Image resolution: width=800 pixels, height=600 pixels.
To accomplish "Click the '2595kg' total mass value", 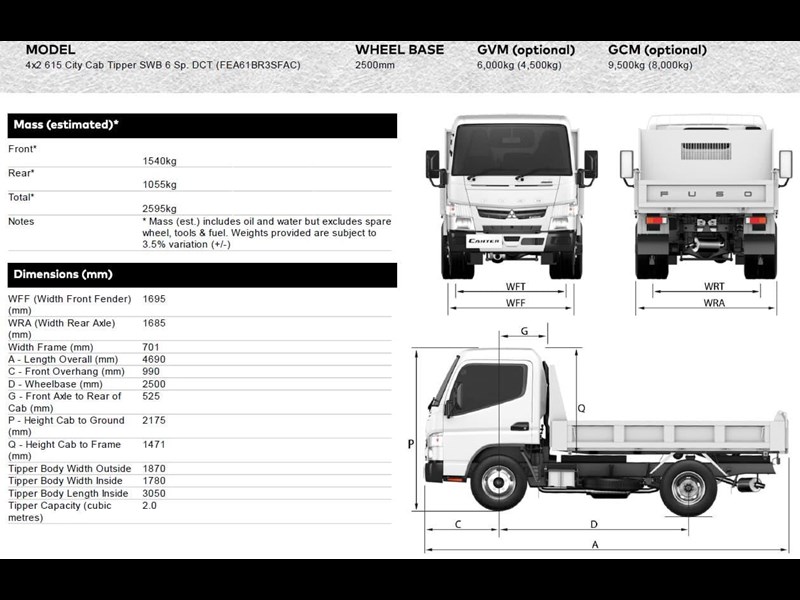I will point(160,209).
